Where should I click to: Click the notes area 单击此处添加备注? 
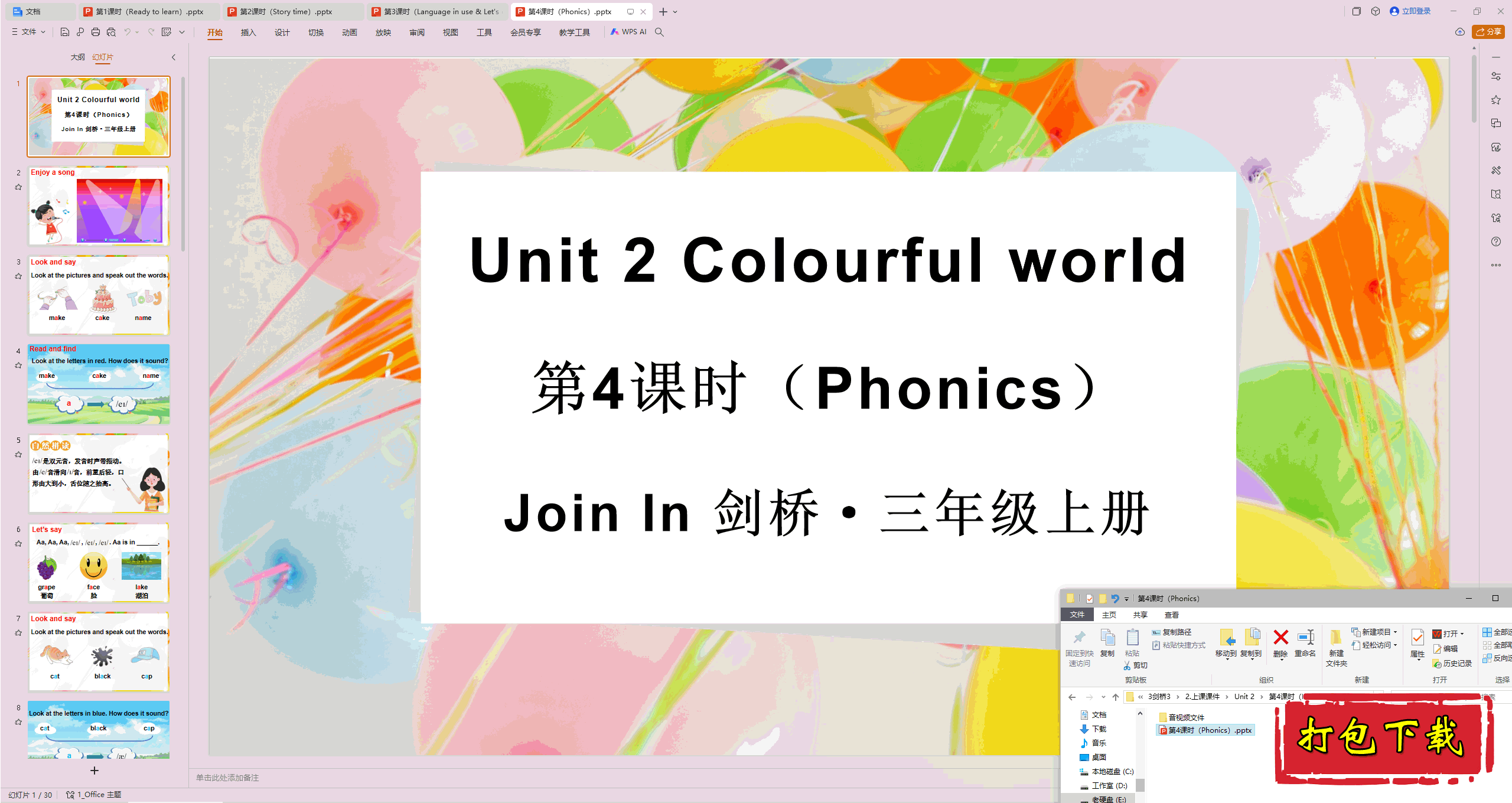tap(227, 778)
